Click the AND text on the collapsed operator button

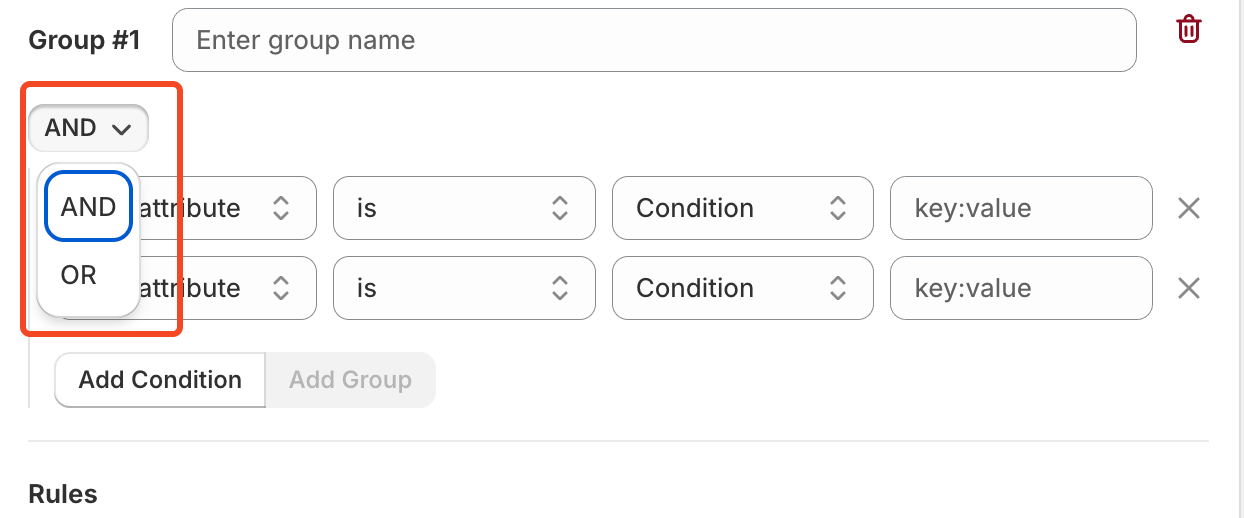71,128
